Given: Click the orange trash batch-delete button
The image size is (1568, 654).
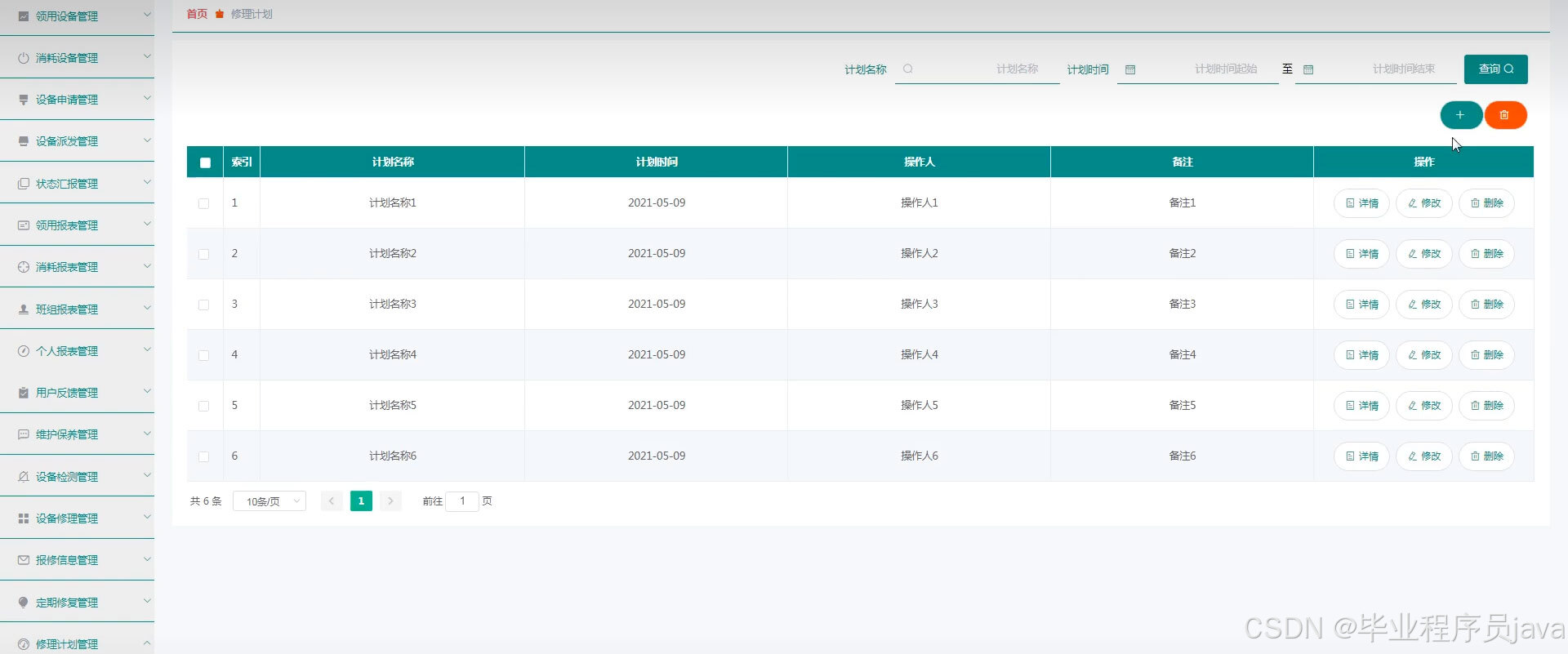Looking at the screenshot, I should point(1505,115).
